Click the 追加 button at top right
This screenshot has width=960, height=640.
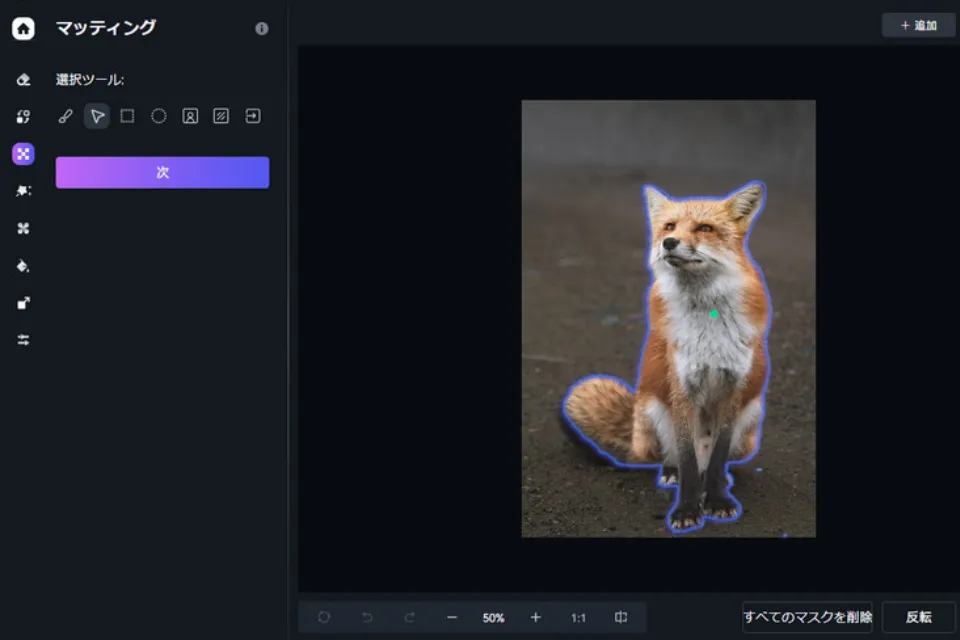[918, 25]
